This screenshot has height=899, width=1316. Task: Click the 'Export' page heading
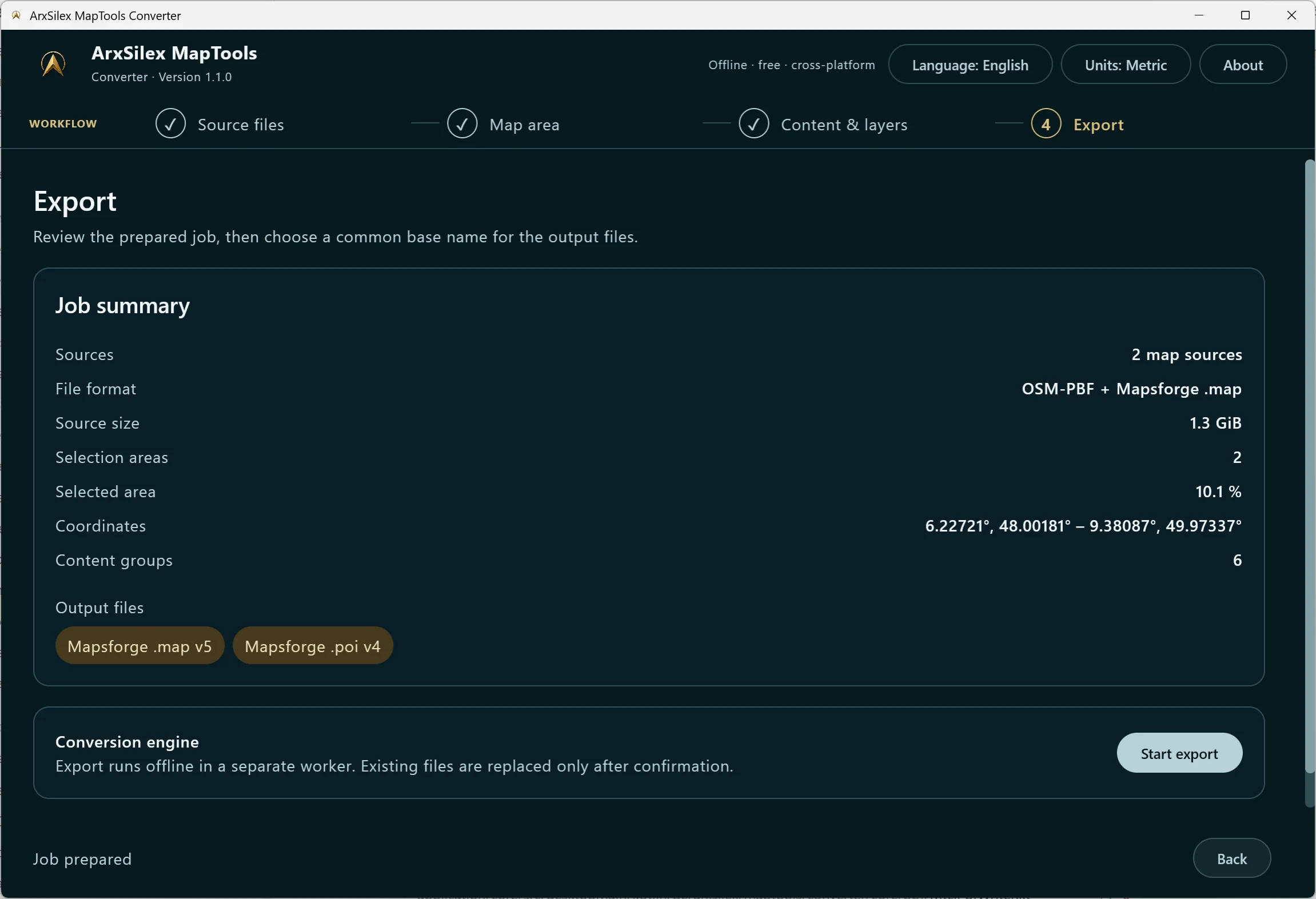[75, 202]
